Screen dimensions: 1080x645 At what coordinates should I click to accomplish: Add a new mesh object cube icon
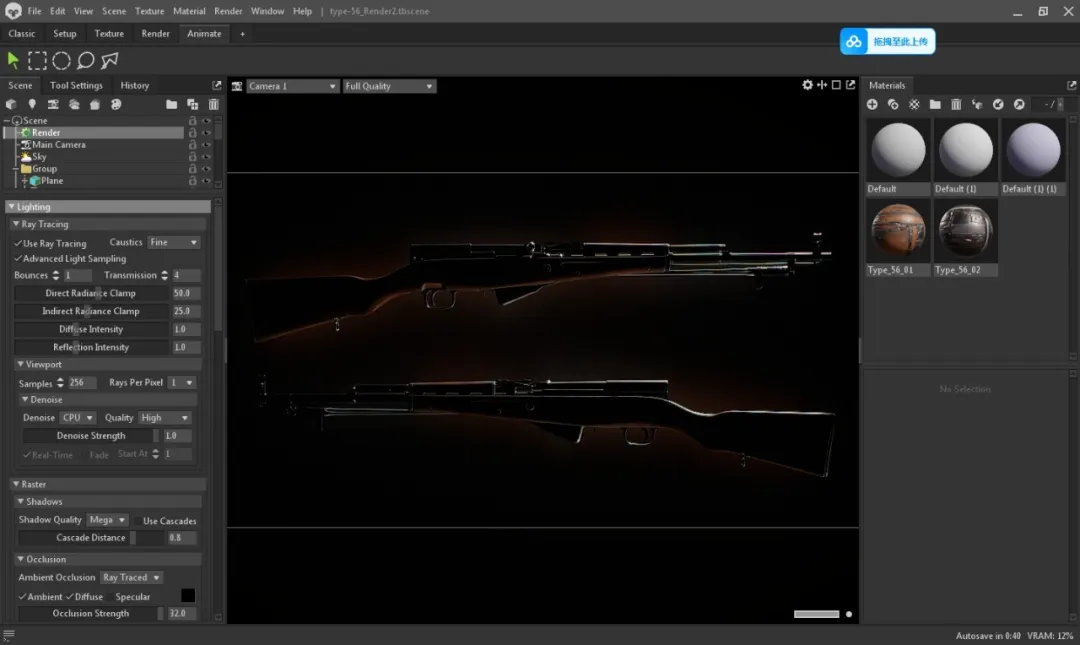(11, 104)
